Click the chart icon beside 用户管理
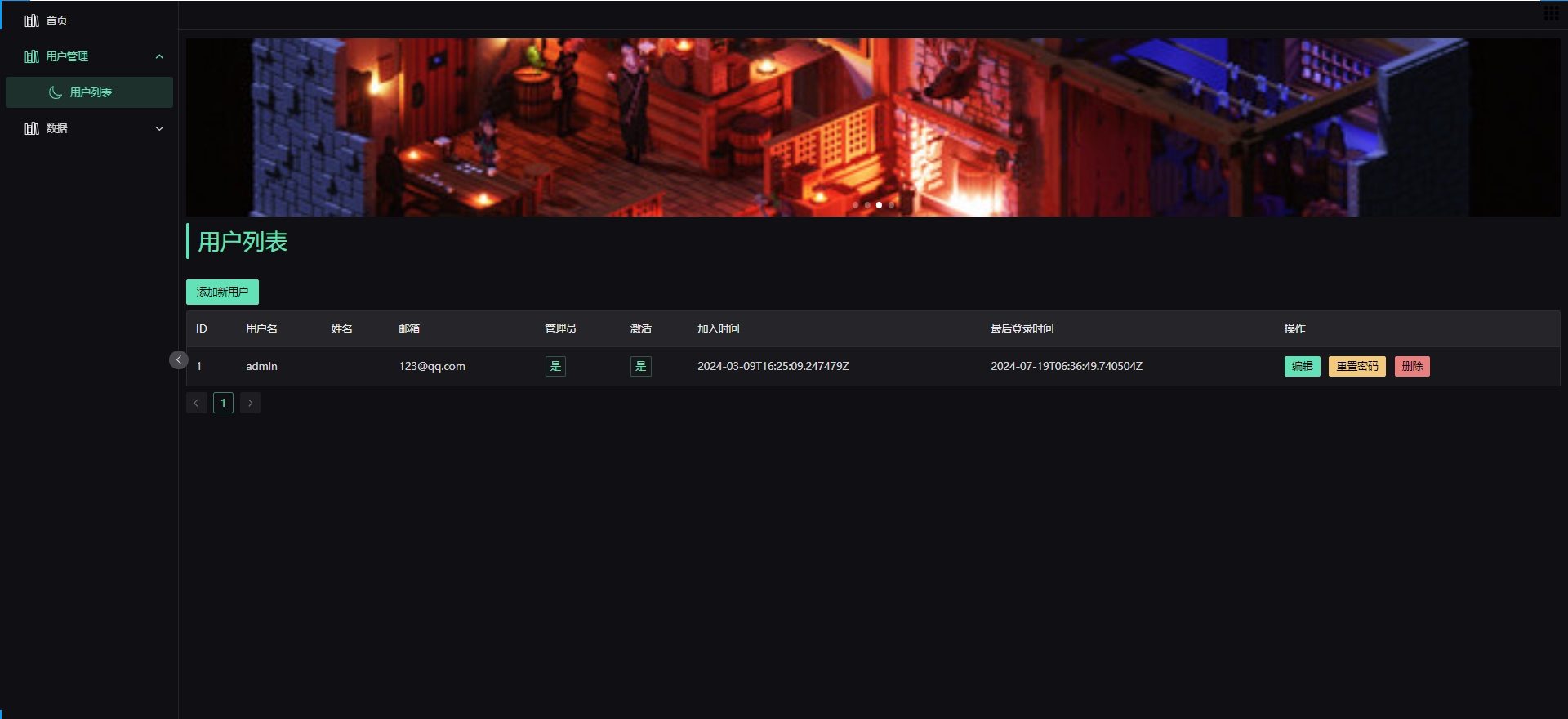This screenshot has height=719, width=1568. click(32, 56)
